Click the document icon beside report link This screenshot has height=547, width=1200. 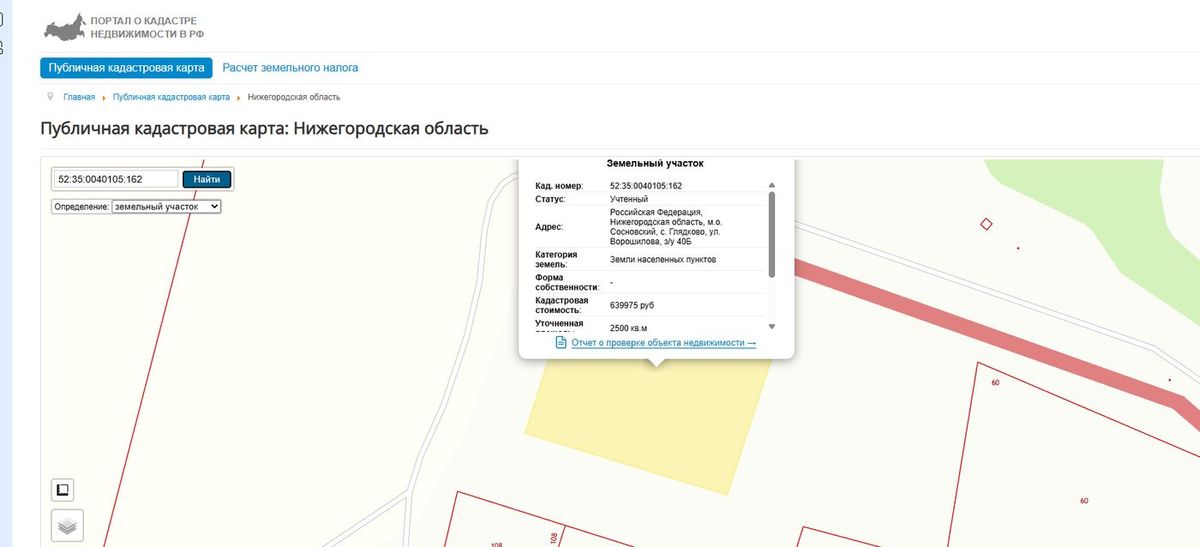click(x=561, y=342)
